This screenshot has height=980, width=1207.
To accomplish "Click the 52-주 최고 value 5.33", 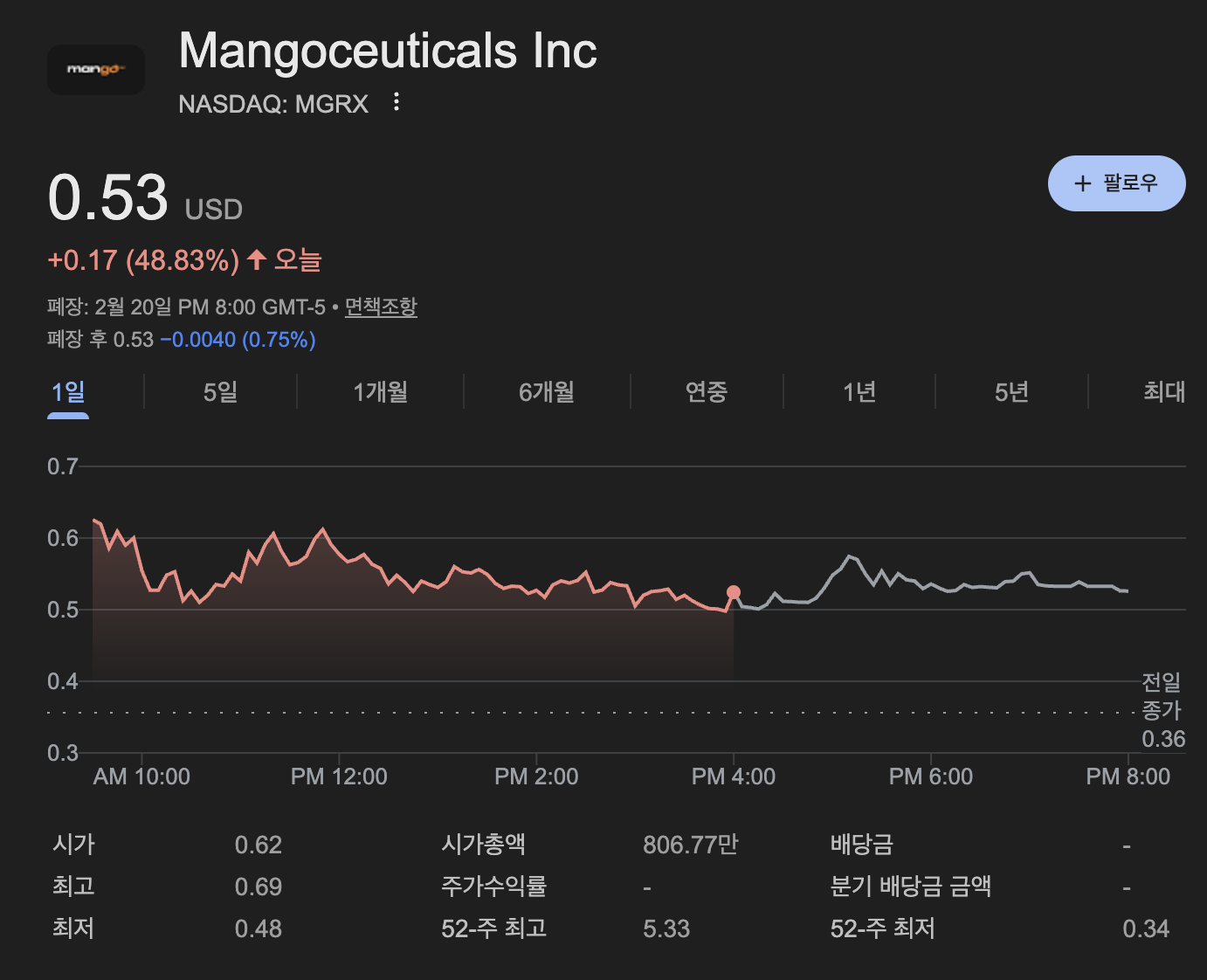I will pyautogui.click(x=666, y=928).
